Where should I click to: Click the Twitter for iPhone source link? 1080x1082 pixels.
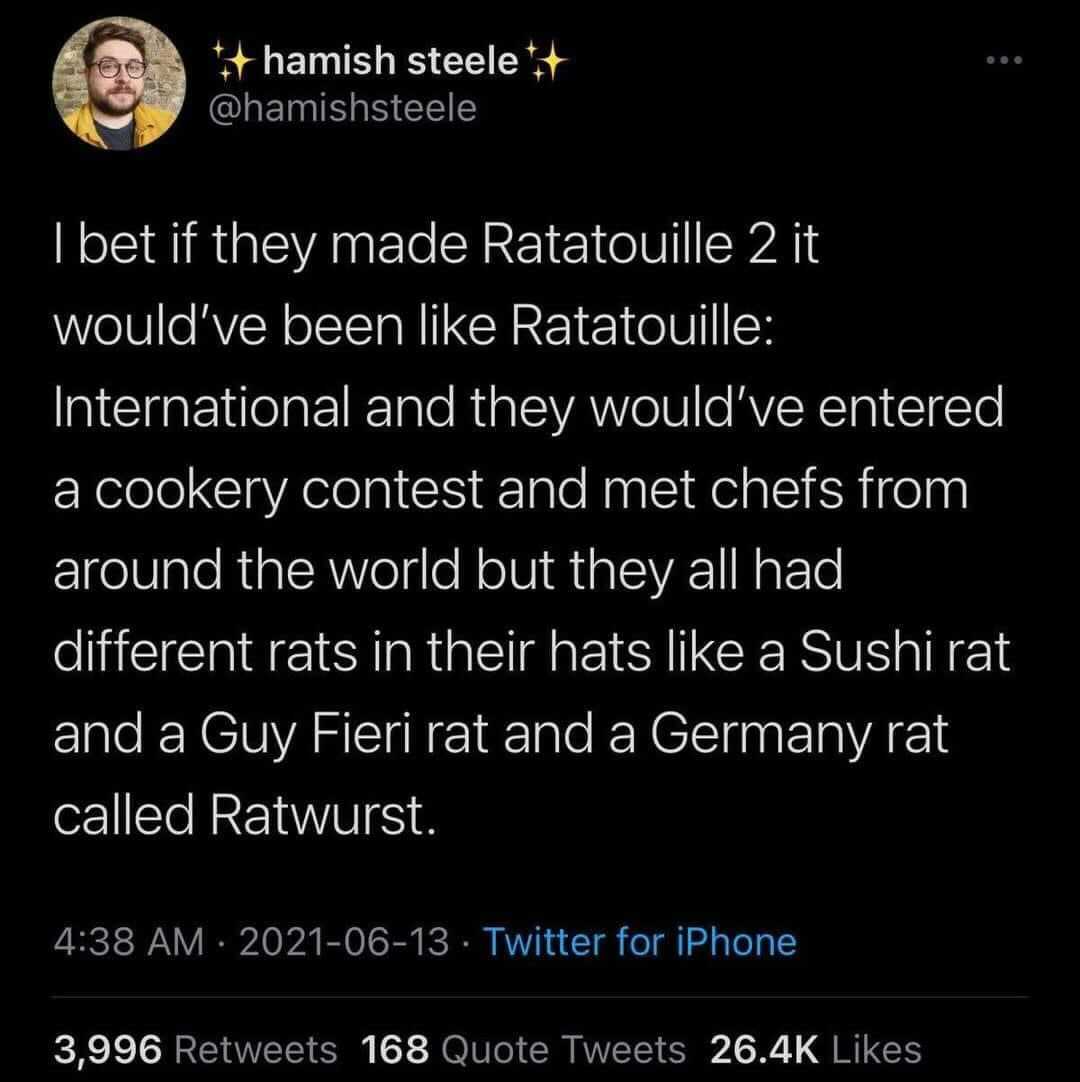(640, 941)
